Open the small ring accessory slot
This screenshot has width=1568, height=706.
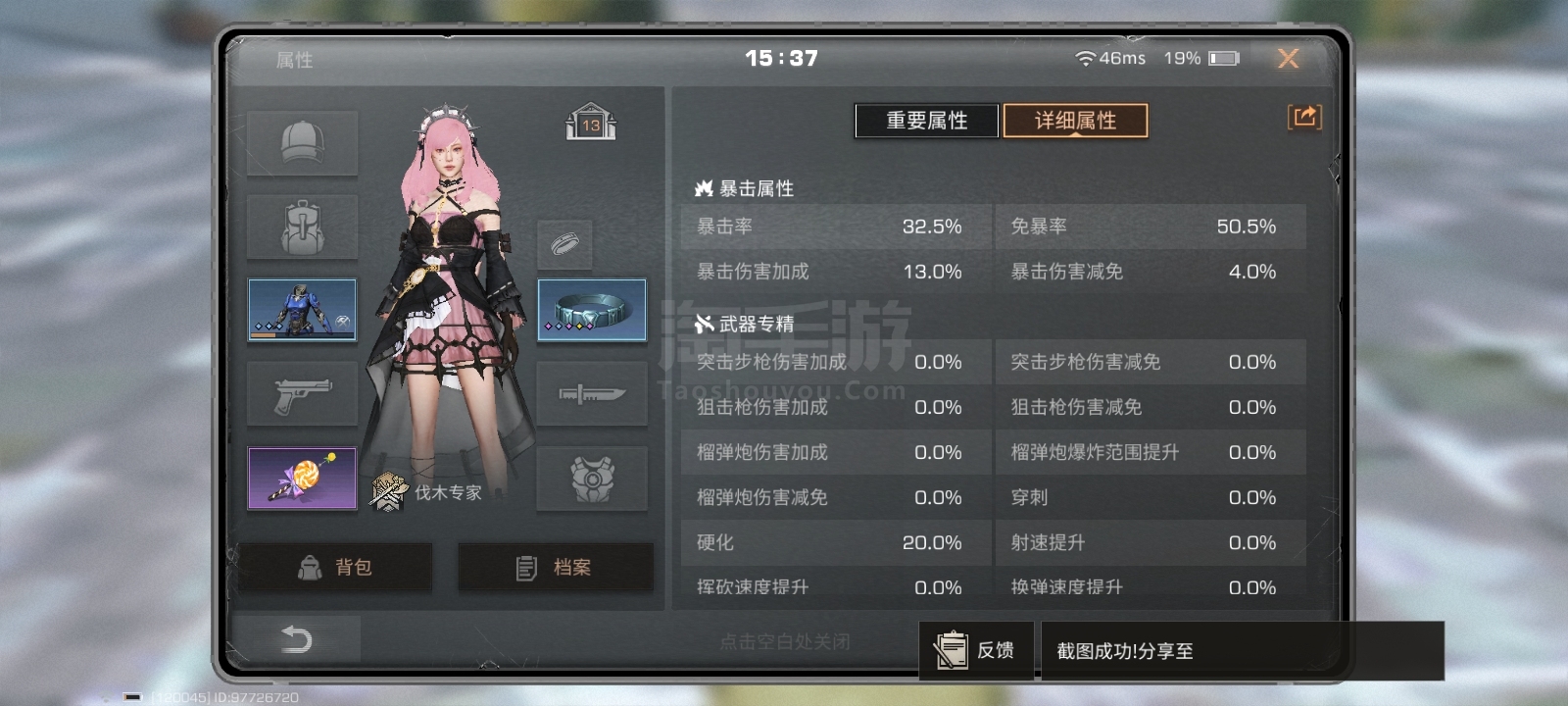point(564,244)
